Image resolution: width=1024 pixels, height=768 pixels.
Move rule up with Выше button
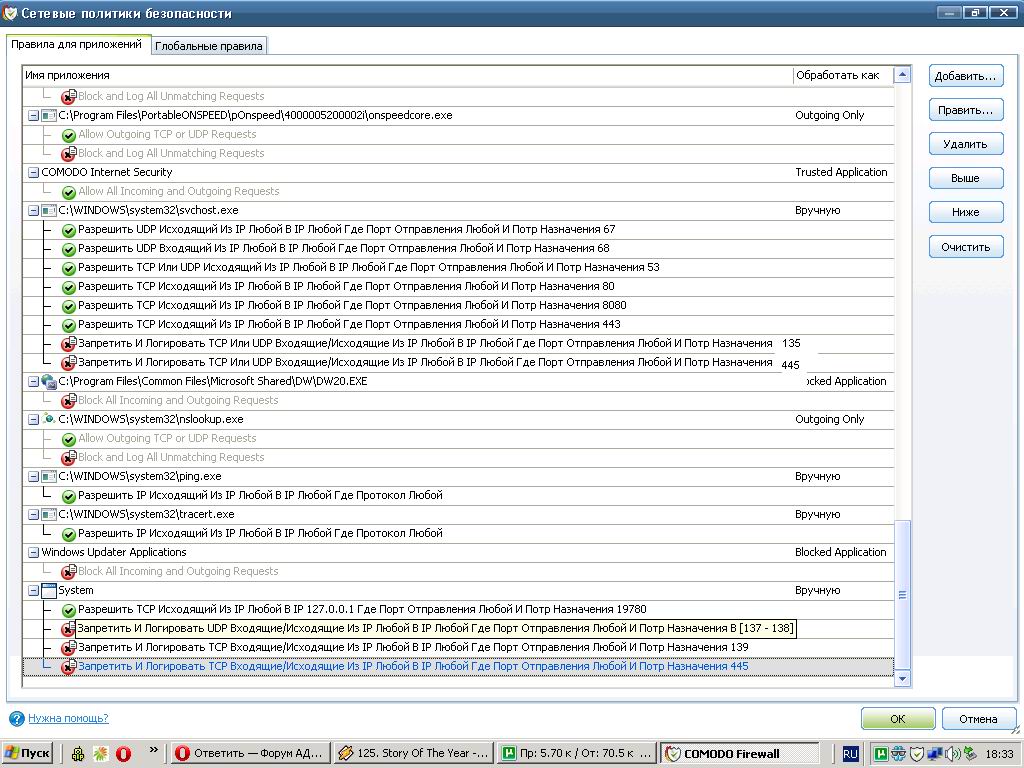pos(965,178)
